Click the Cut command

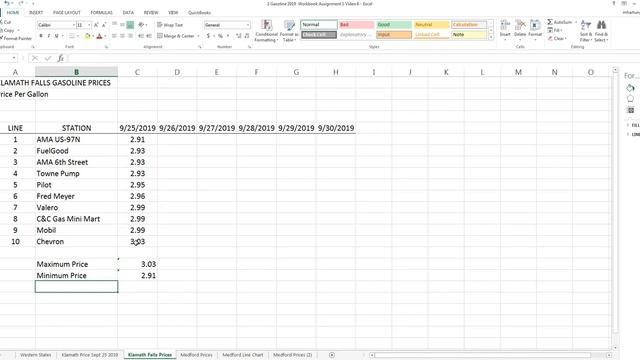pos(6,22)
